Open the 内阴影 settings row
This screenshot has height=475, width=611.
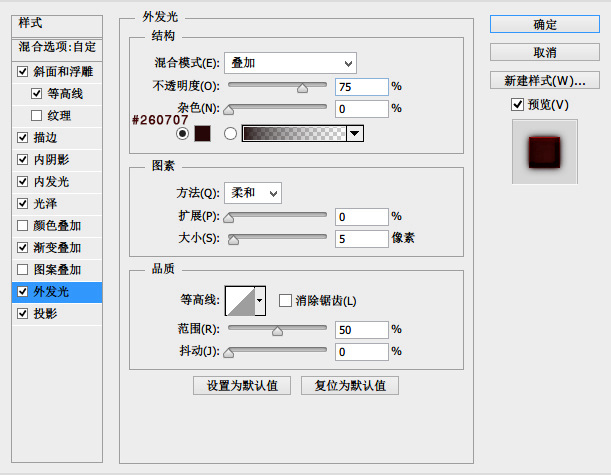tap(57, 159)
